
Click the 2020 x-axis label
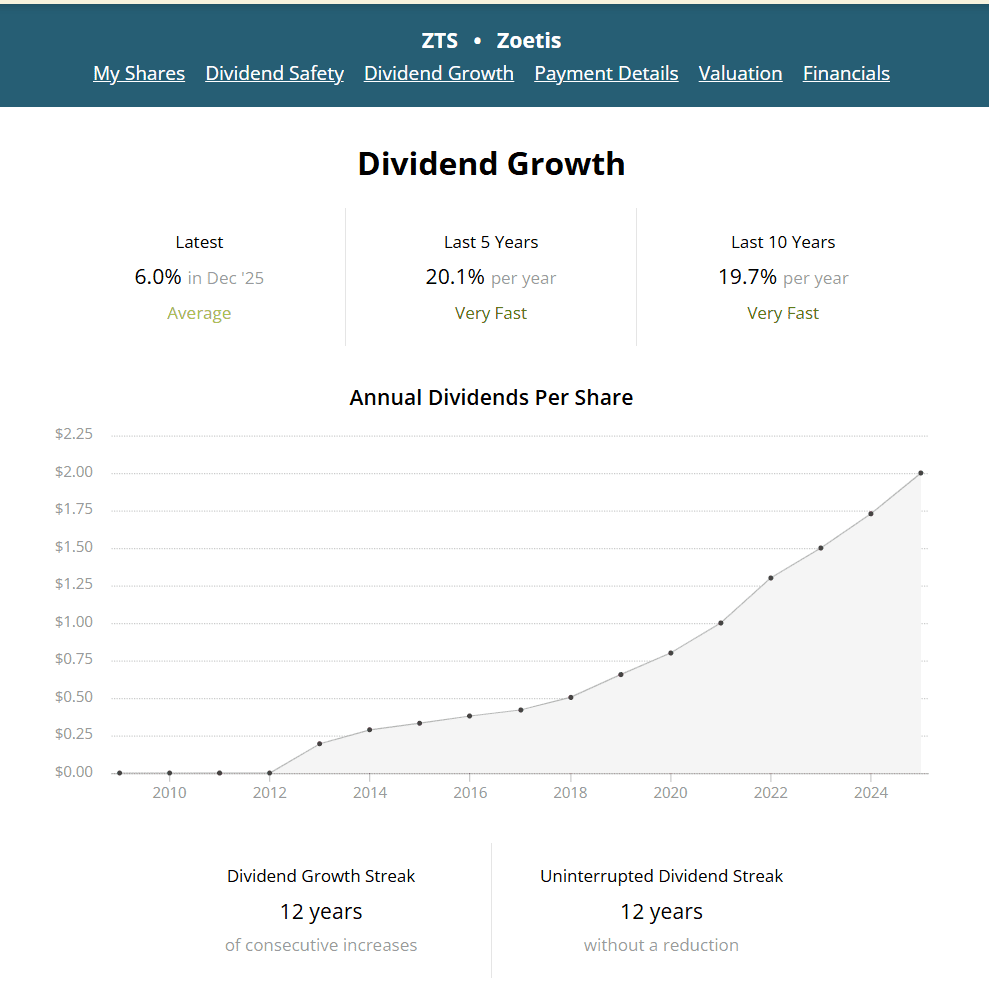coord(670,793)
